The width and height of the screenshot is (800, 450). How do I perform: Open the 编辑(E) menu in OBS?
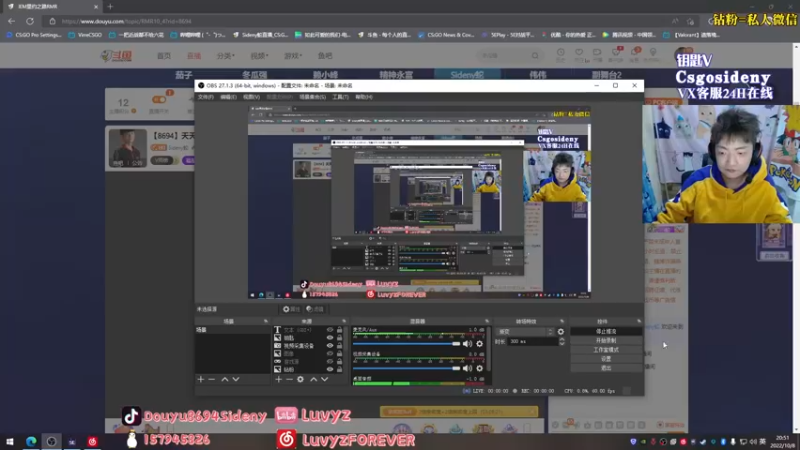228,97
